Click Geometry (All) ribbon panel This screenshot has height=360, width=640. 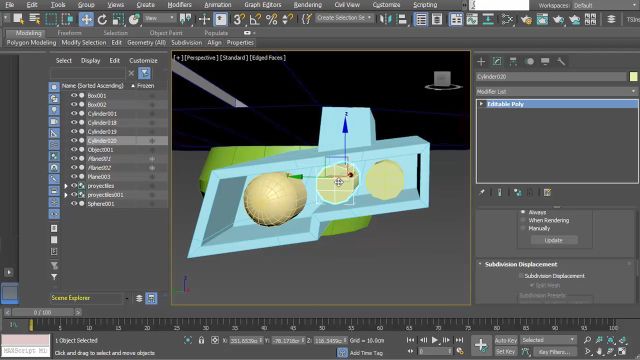coord(147,42)
